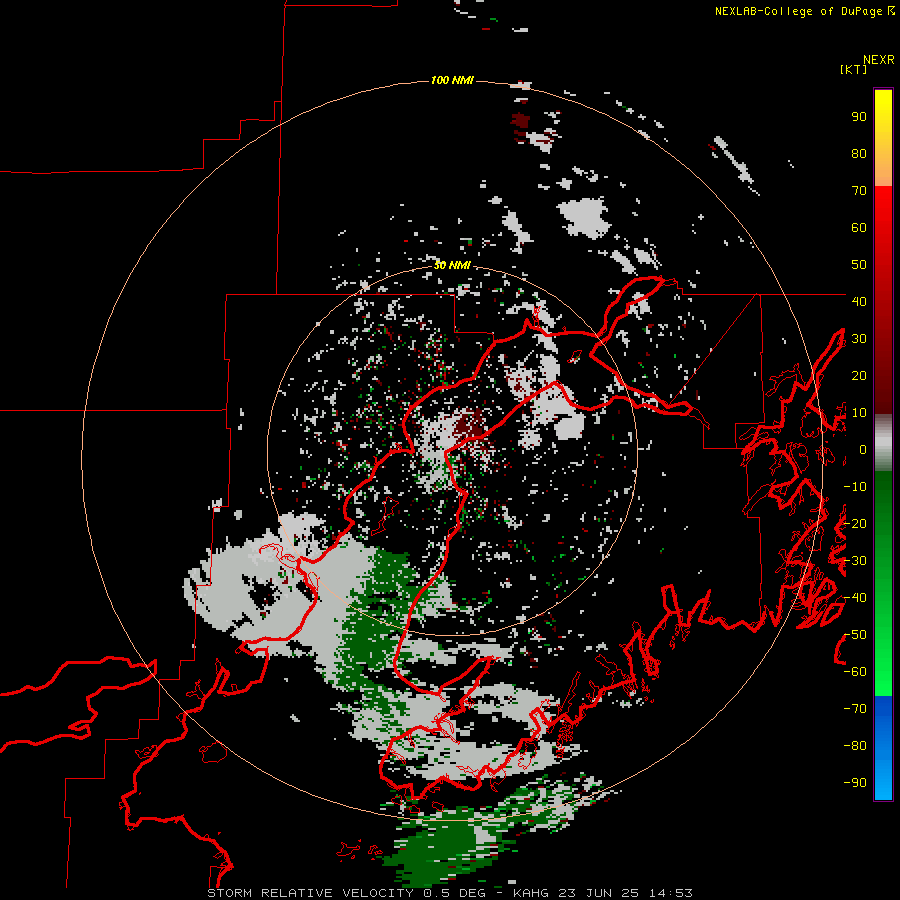Viewport: 900px width, 900px height.
Task: Select the 100 NMI range ring label
Action: 452,80
